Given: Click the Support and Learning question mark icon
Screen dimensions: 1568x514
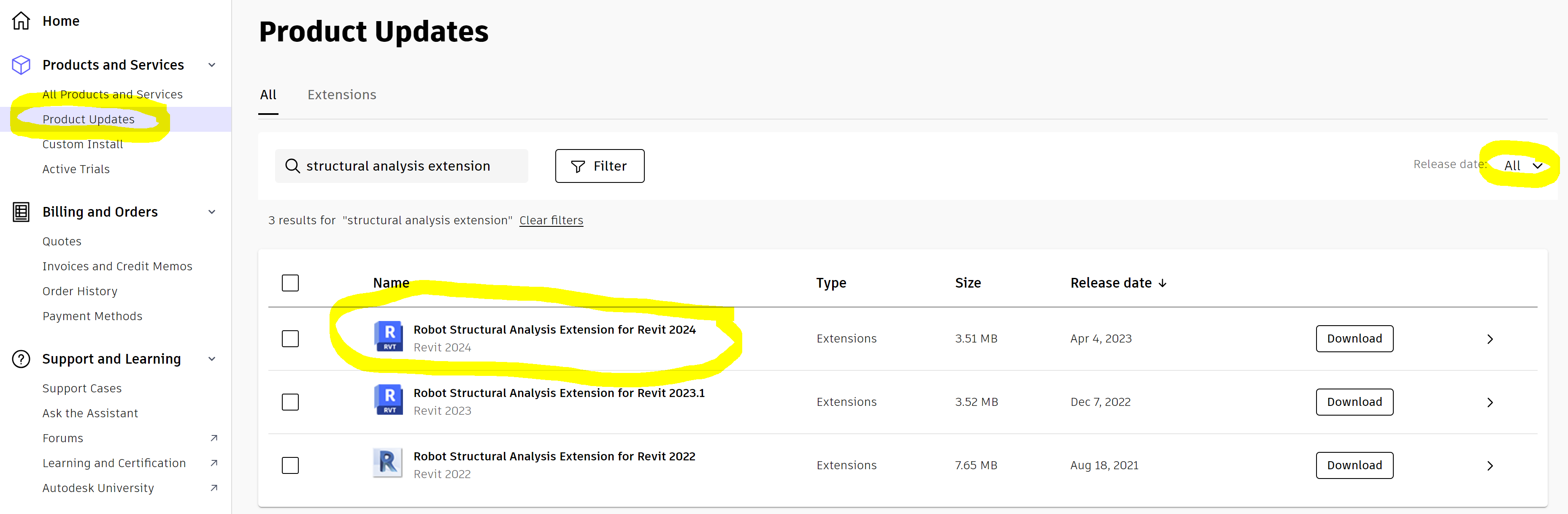Looking at the screenshot, I should coord(20,359).
